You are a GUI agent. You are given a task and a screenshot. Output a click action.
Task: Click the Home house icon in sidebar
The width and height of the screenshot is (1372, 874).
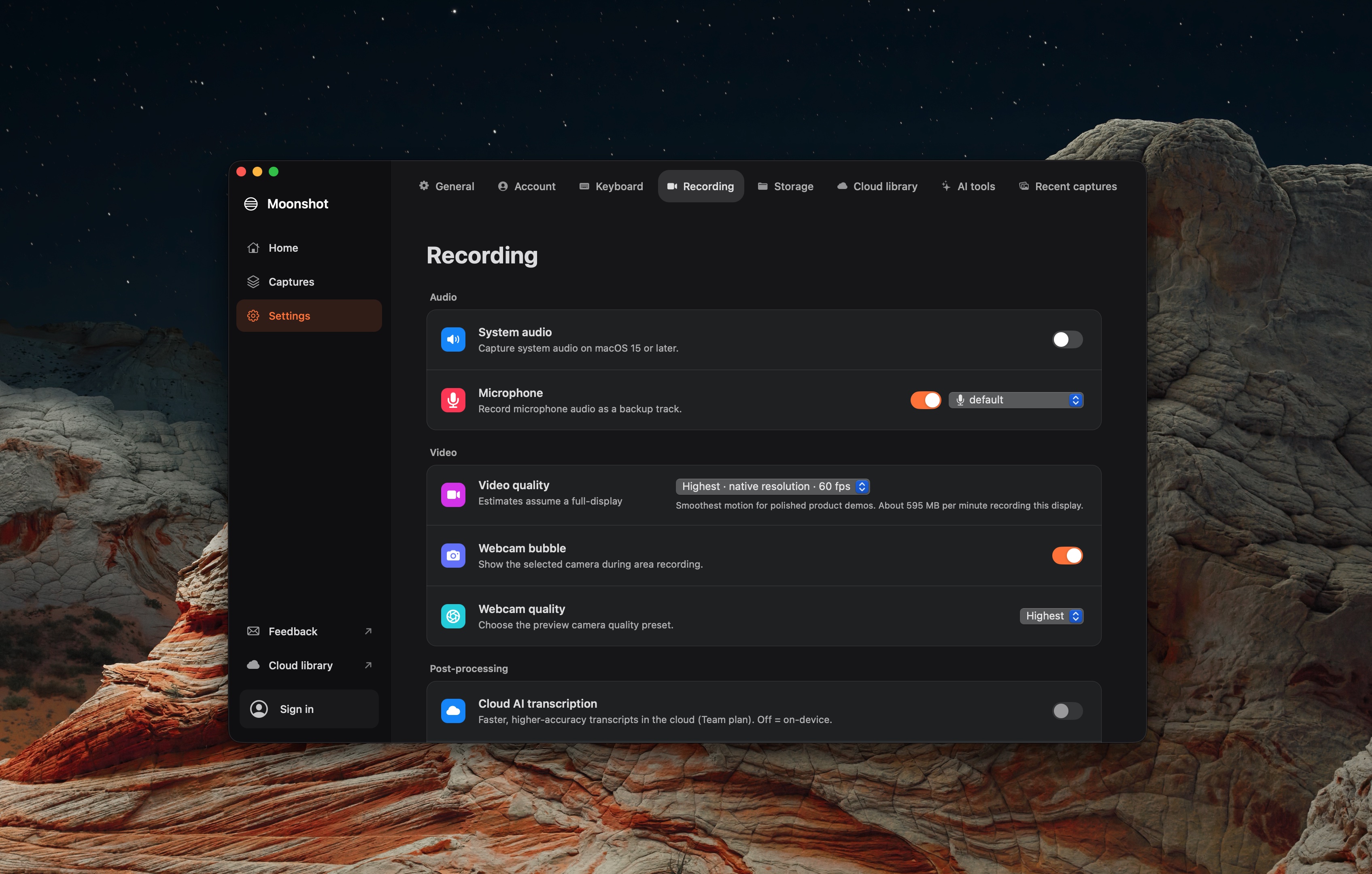(x=253, y=248)
